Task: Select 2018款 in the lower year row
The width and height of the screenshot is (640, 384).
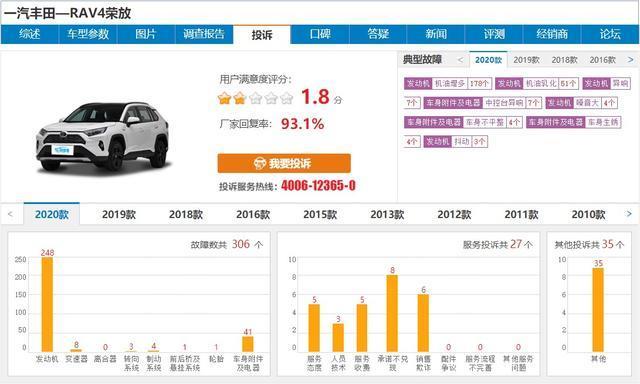Action: point(186,214)
